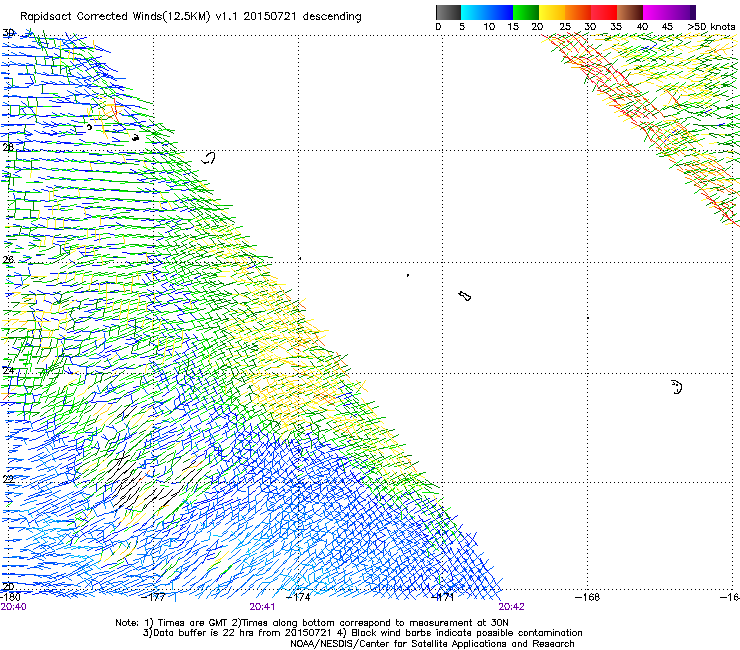740x650 pixels.
Task: Click the island outline right of the 24 gridline
Action: pos(677,387)
